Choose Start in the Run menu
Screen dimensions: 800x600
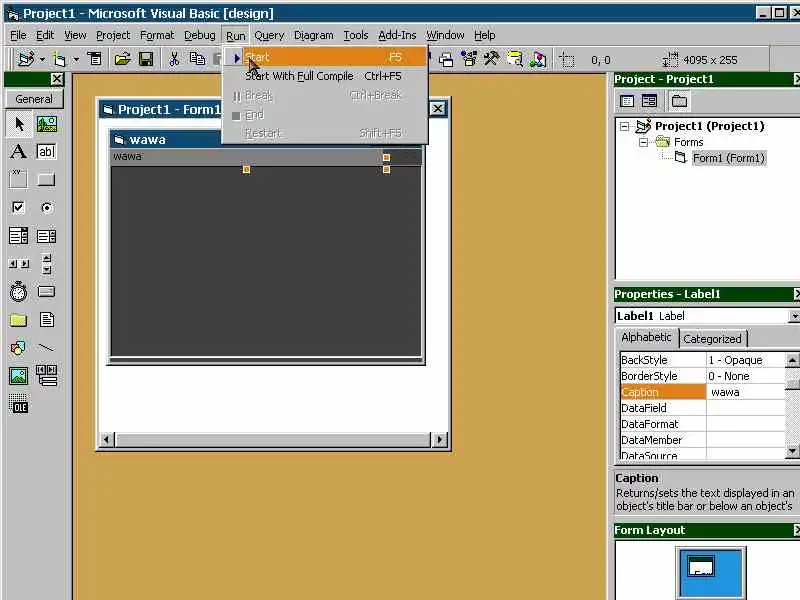(x=325, y=57)
